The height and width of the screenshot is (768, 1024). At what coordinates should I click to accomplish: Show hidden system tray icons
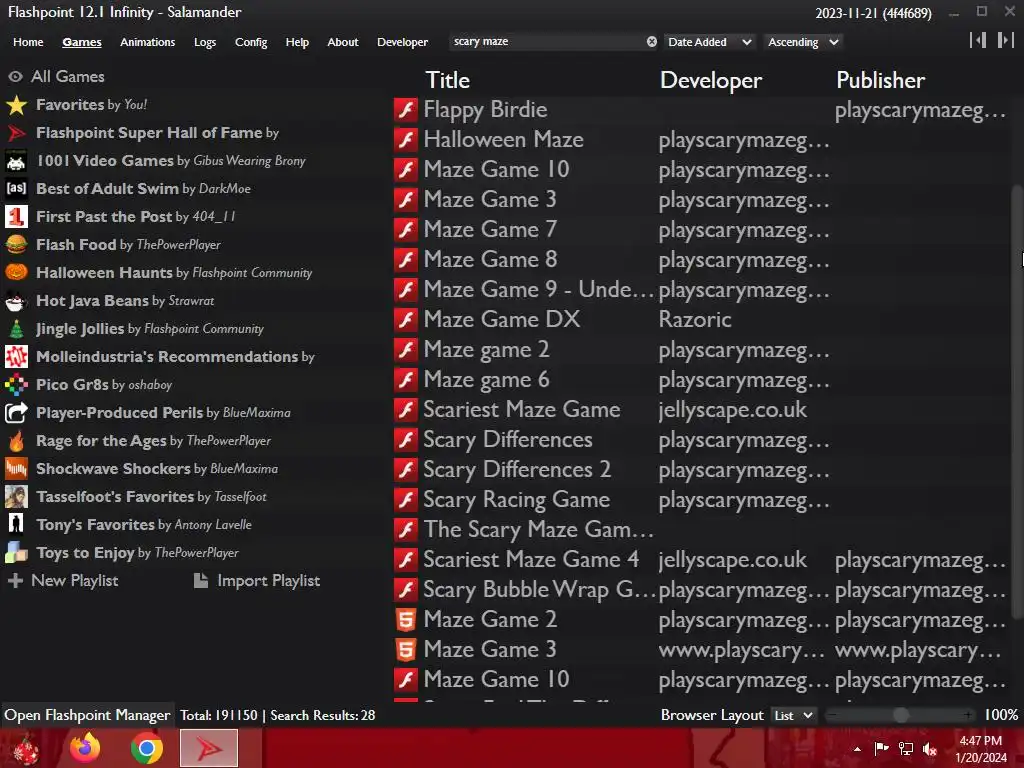(x=857, y=749)
